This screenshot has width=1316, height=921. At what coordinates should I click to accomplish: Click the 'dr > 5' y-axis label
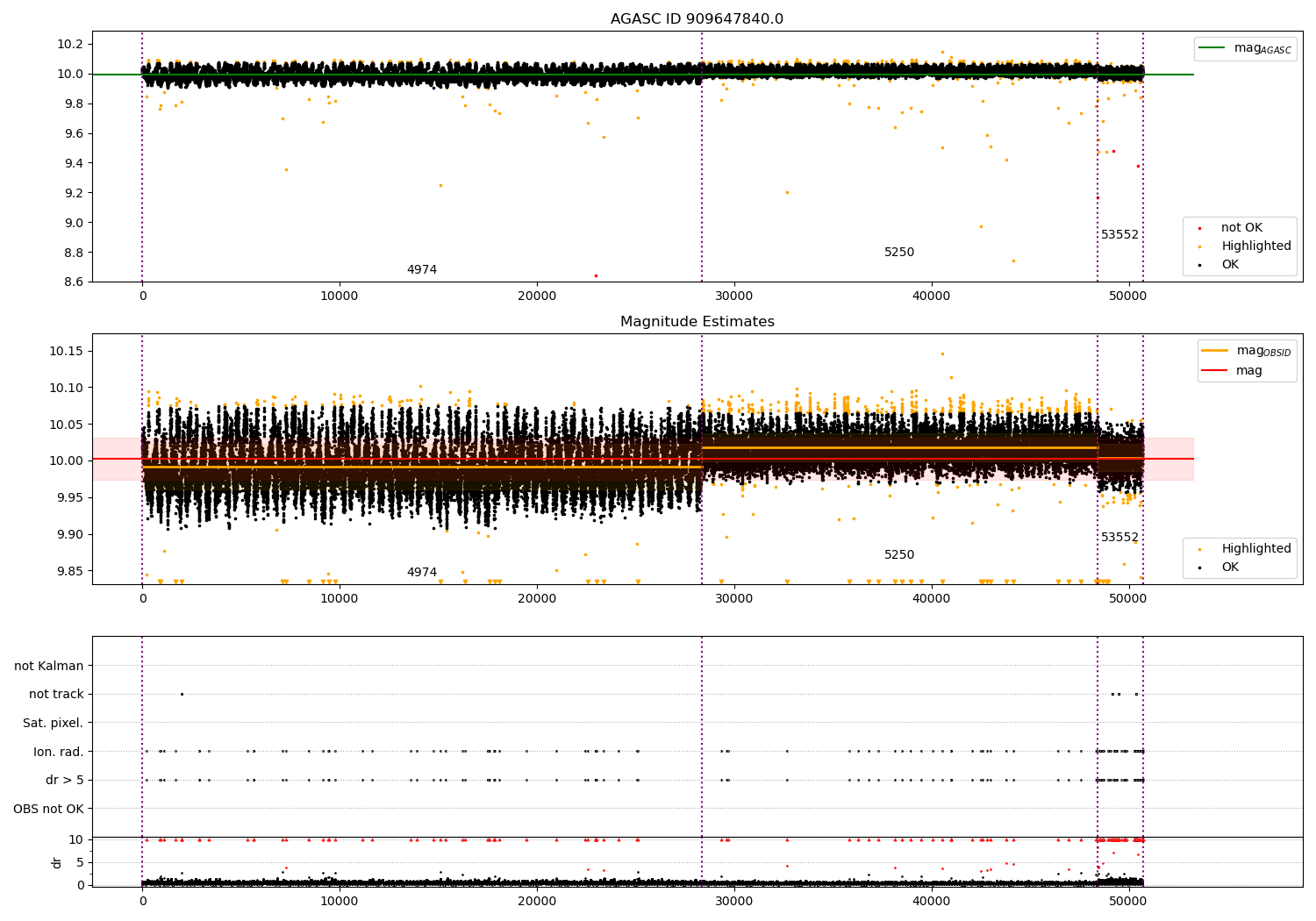(64, 780)
